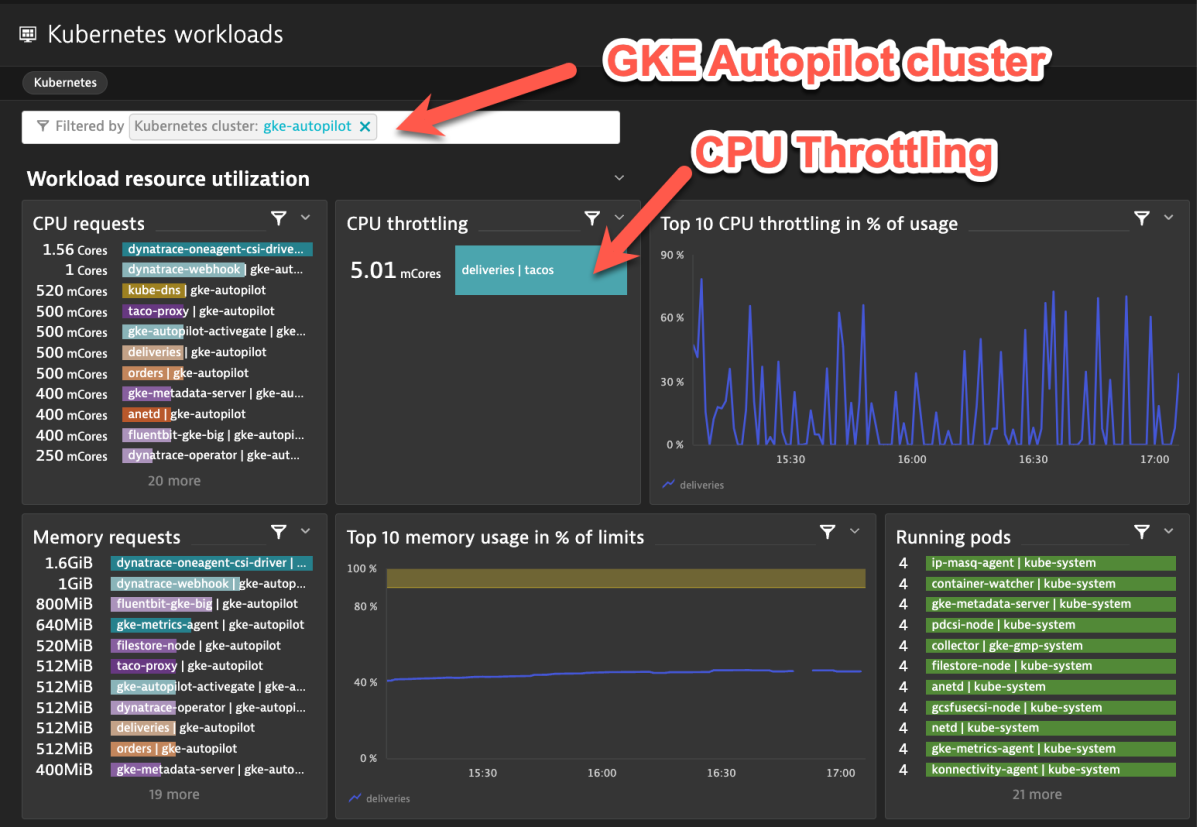Open the filter on the CPU throttling panel

click(592, 217)
